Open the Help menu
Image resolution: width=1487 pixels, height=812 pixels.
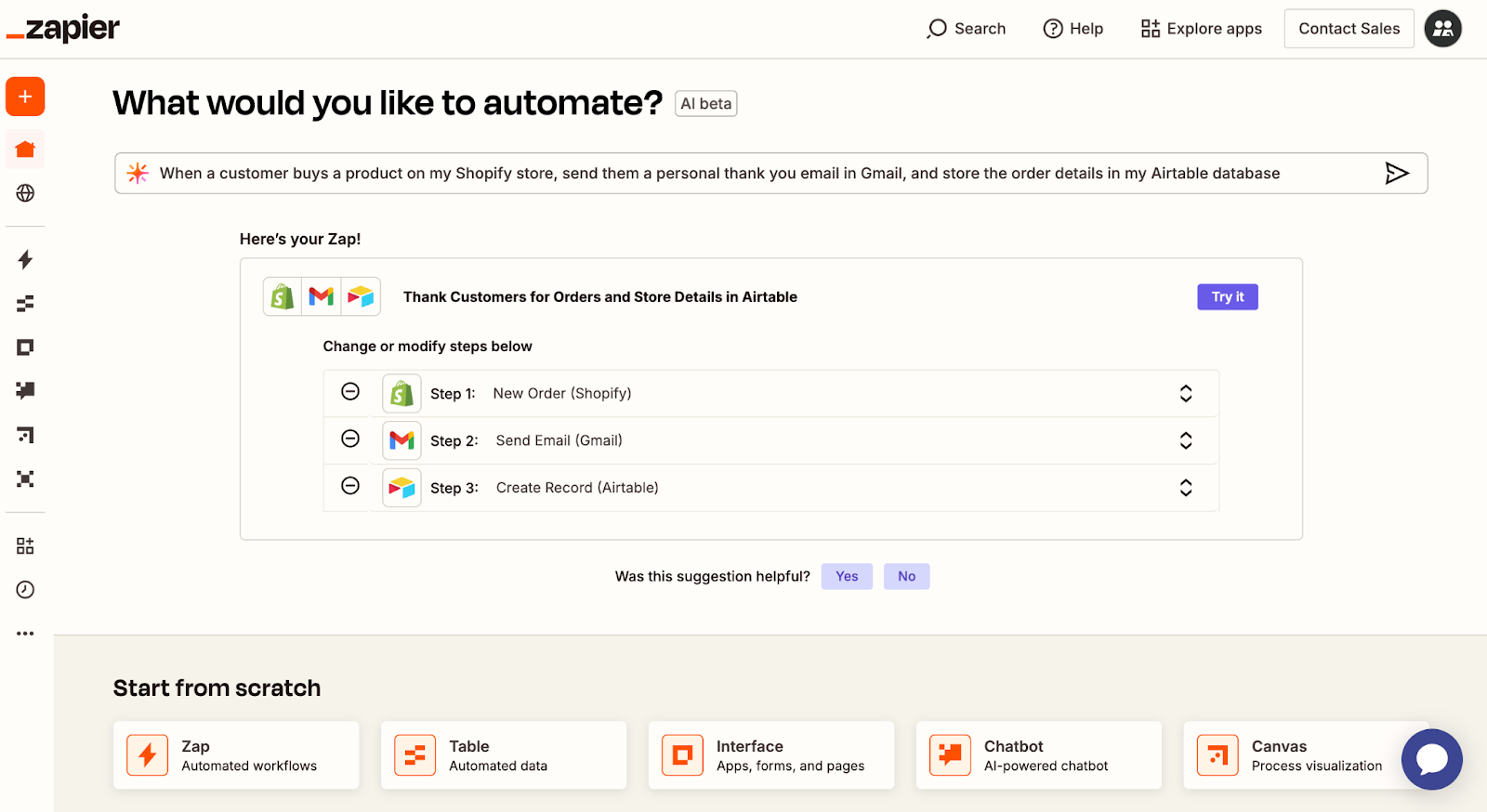pyautogui.click(x=1072, y=29)
